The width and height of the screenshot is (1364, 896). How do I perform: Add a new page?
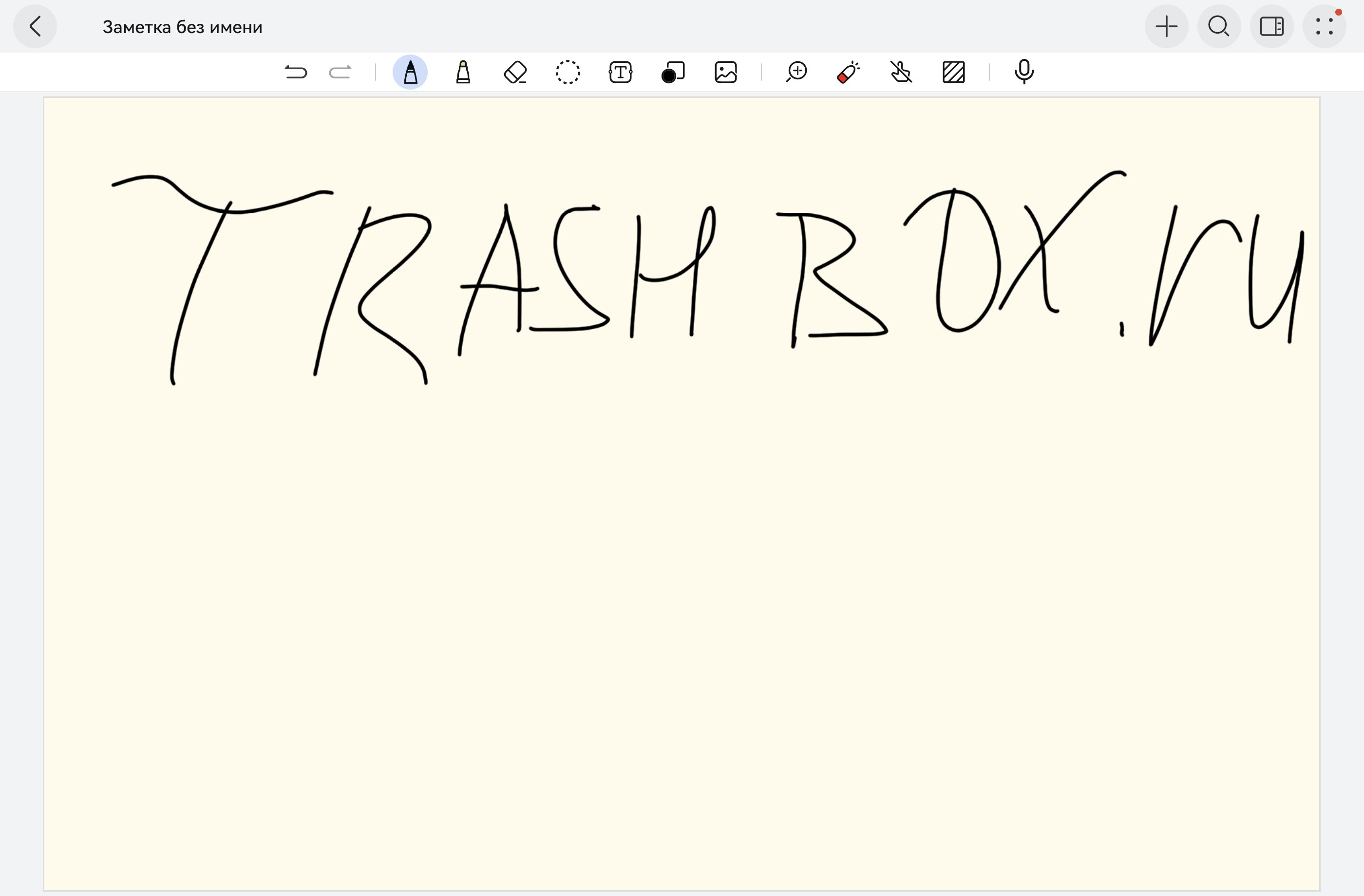[x=1166, y=26]
